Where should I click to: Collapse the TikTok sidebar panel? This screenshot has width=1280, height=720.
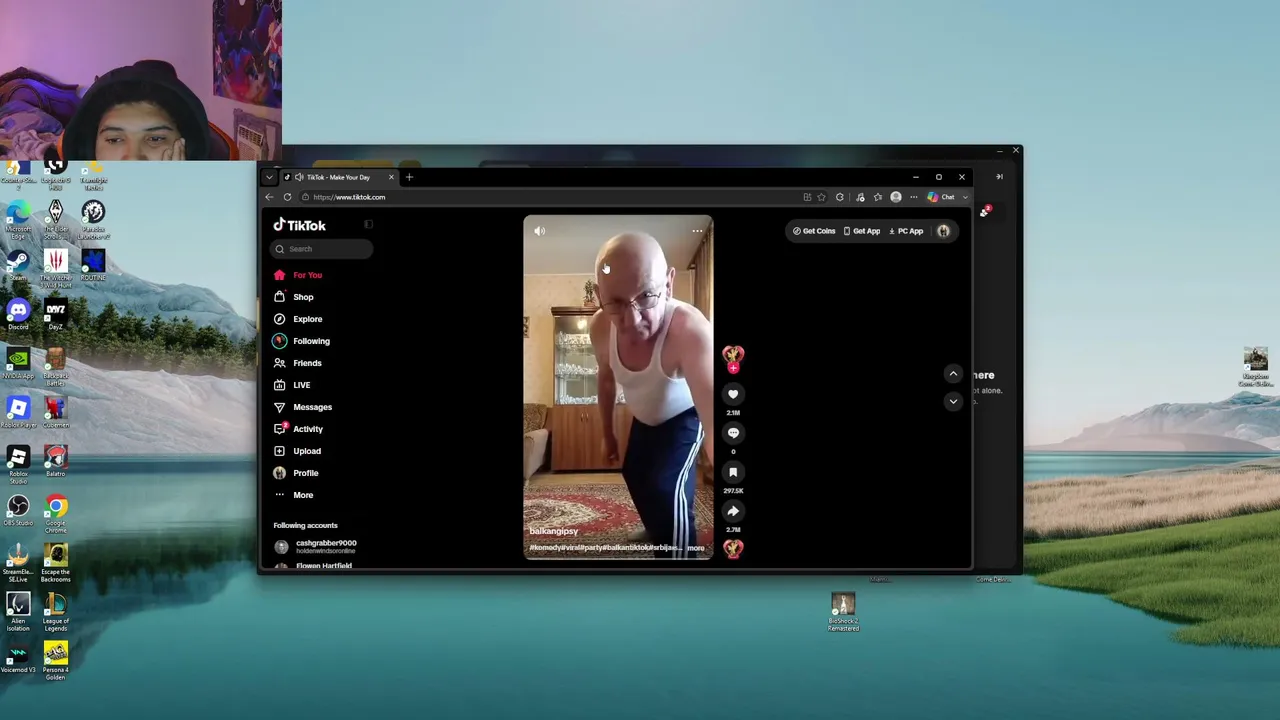point(368,225)
